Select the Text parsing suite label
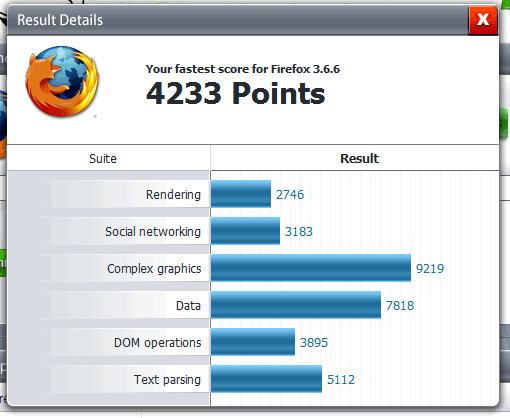The width and height of the screenshot is (510, 418). click(167, 380)
